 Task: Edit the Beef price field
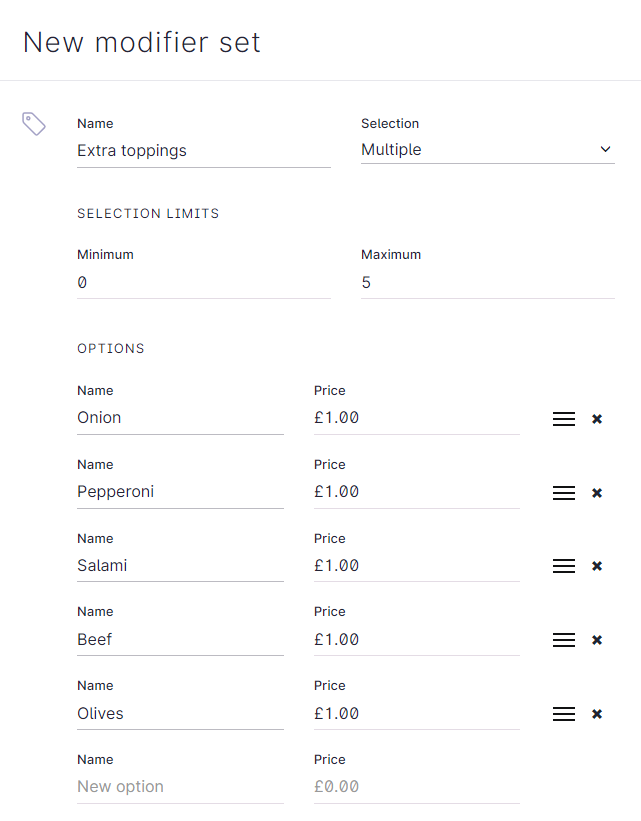[x=416, y=640]
